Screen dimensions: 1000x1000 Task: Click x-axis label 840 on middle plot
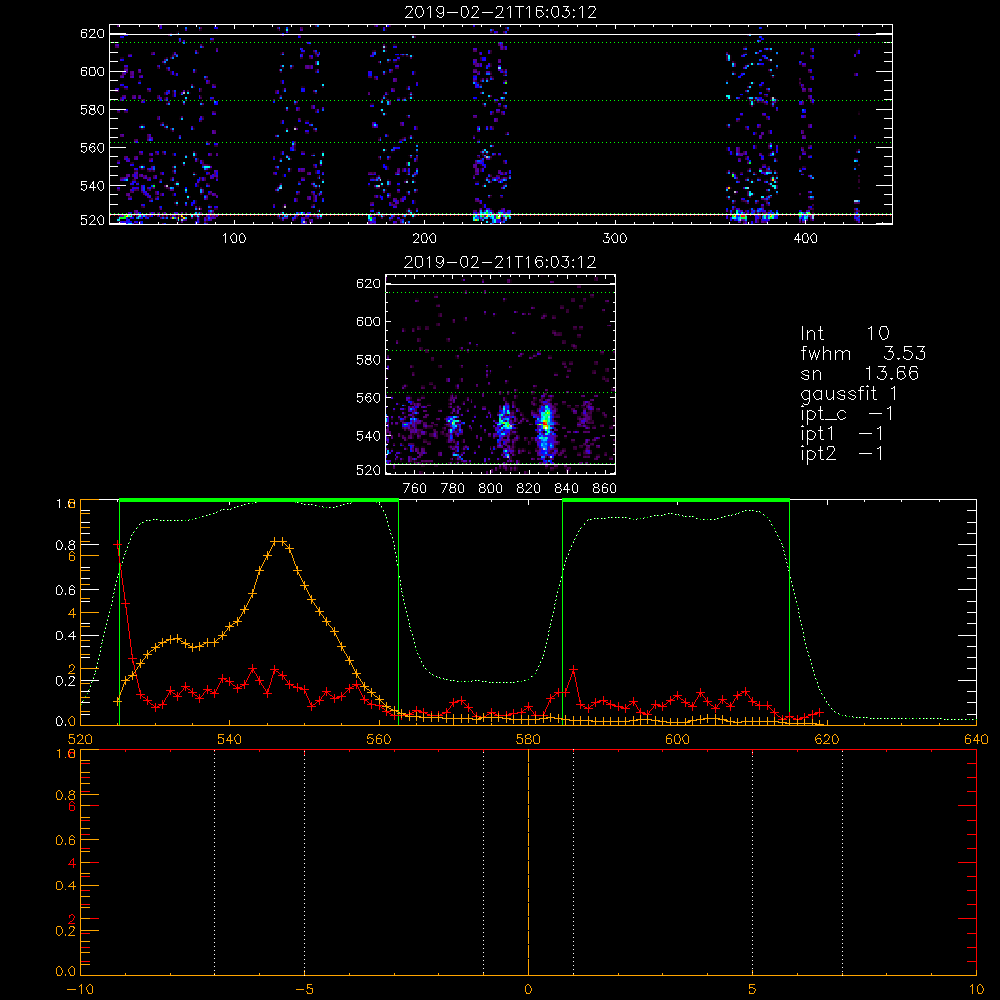coord(566,489)
